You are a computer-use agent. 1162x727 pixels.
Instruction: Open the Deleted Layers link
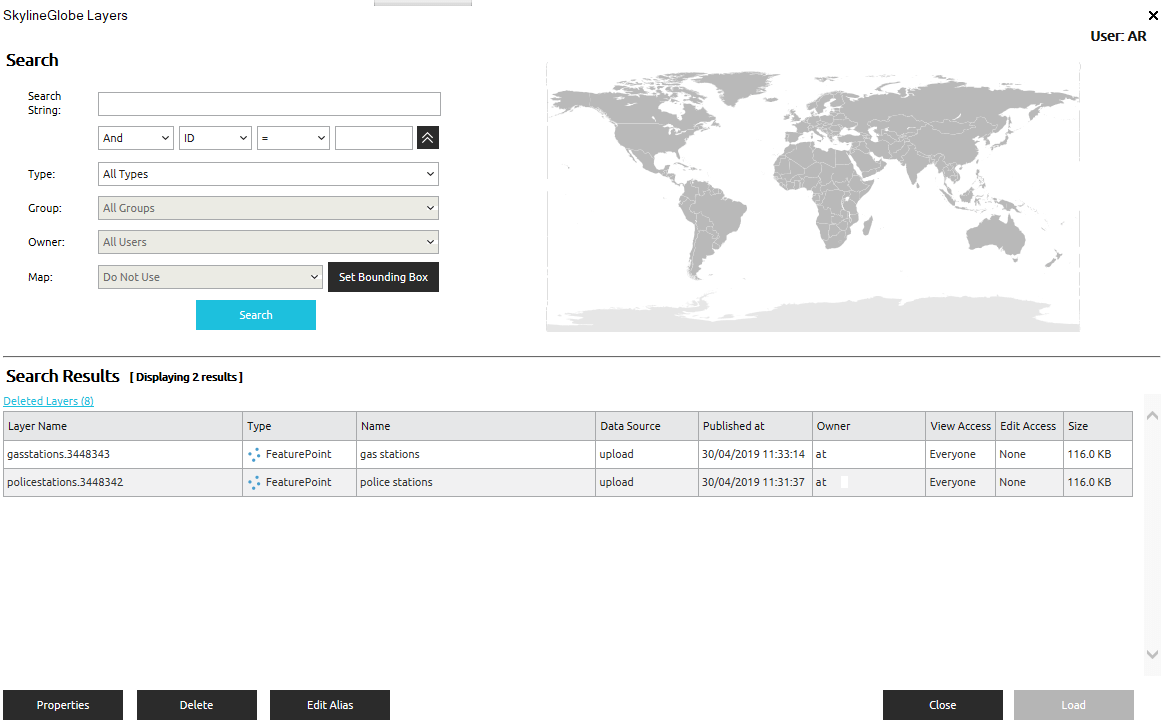(x=48, y=400)
